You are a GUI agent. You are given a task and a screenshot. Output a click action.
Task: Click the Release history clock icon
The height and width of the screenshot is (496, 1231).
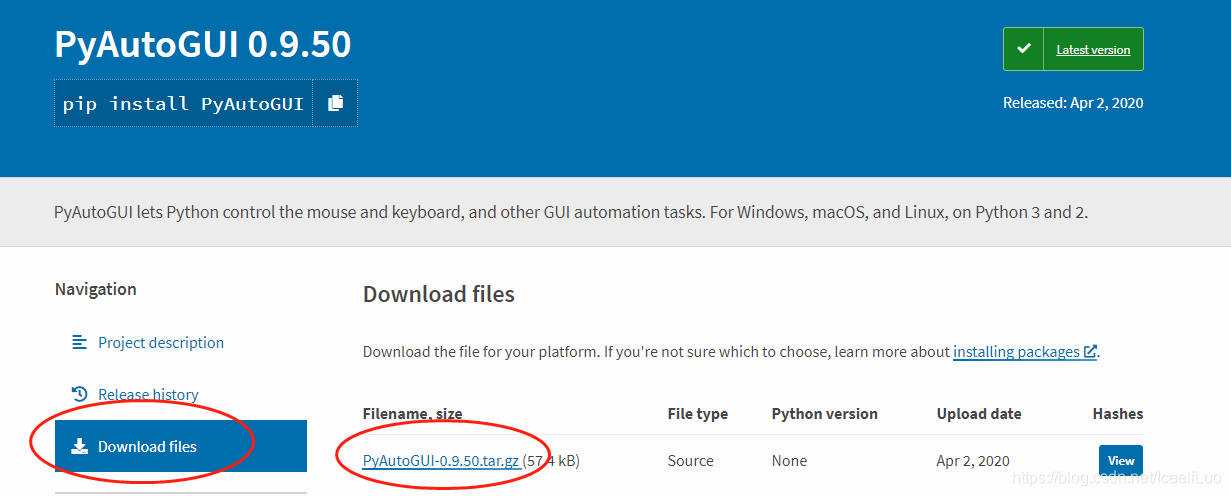(x=80, y=394)
